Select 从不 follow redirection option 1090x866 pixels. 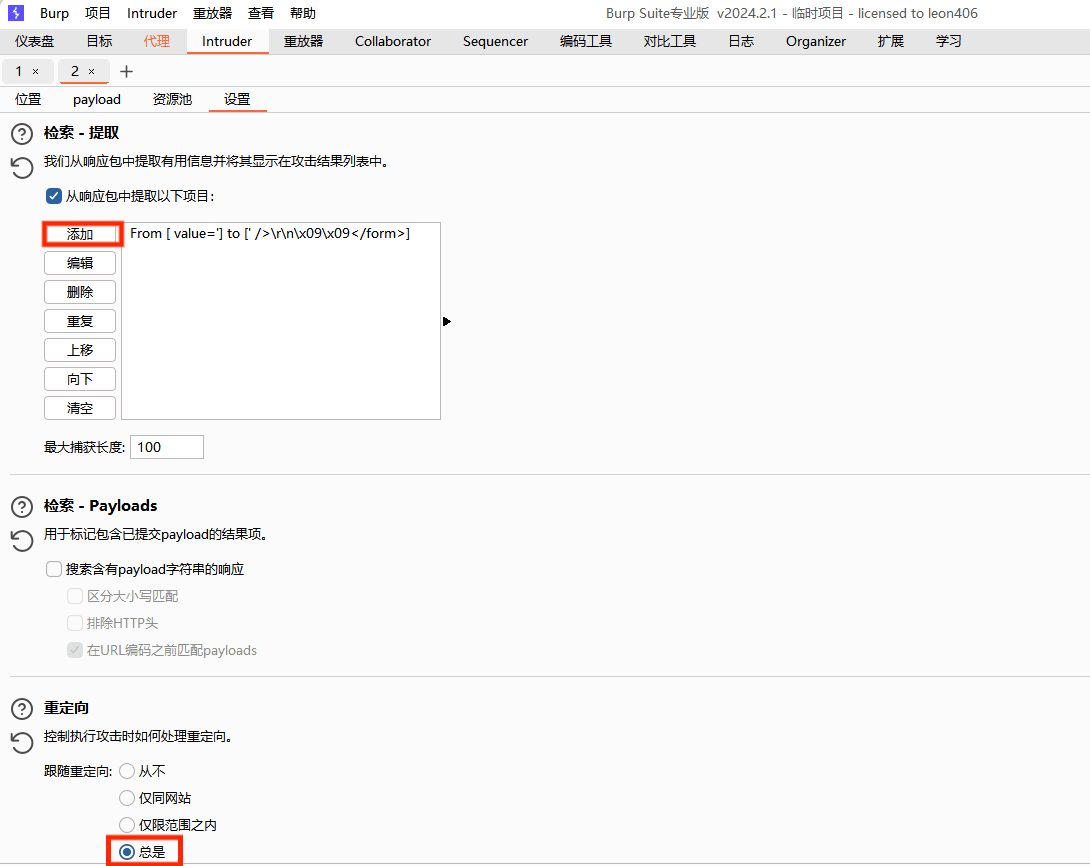(x=127, y=771)
